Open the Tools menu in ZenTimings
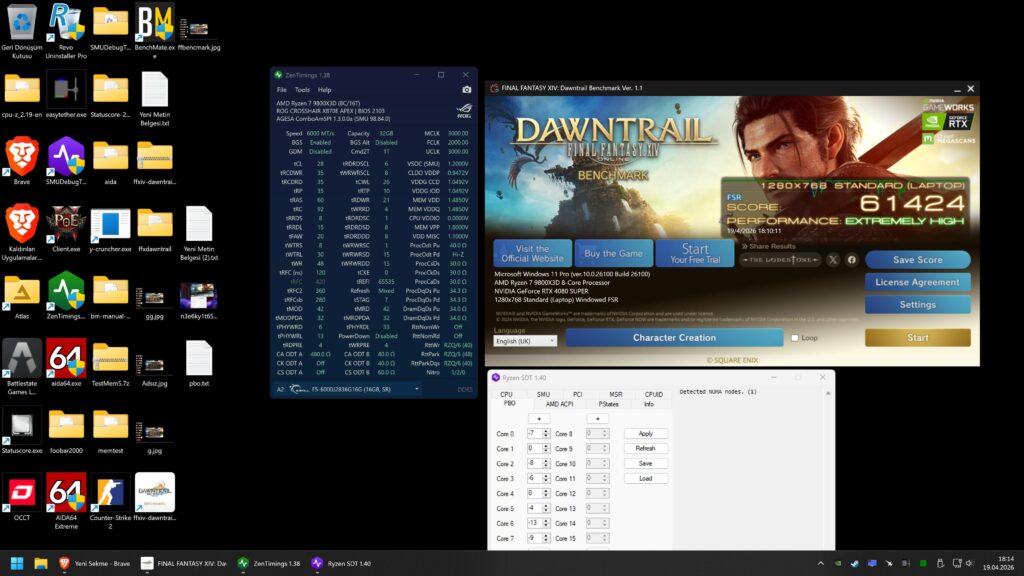Viewport: 1024px width, 576px height. (x=301, y=89)
